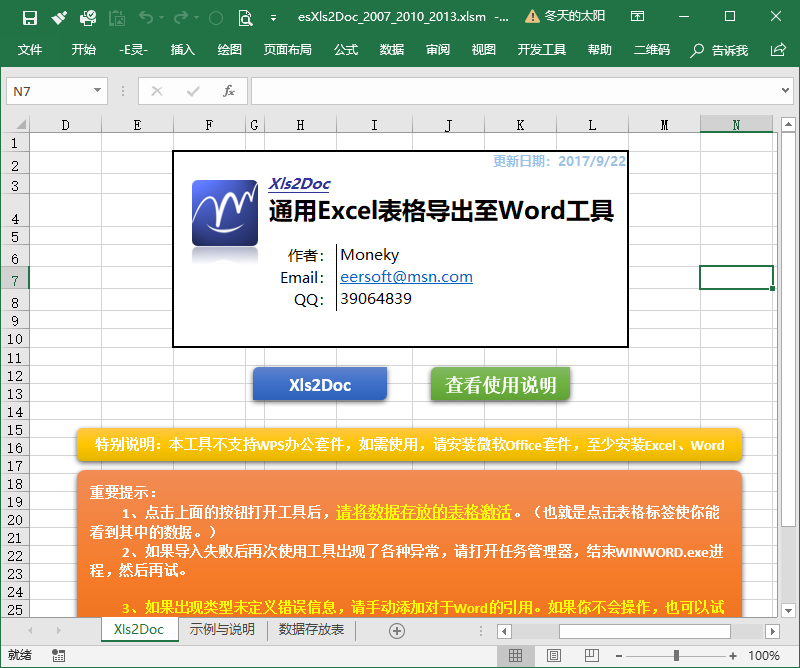The width and height of the screenshot is (800, 668).
Task: Open the 数据 ribbon tab
Action: [392, 50]
